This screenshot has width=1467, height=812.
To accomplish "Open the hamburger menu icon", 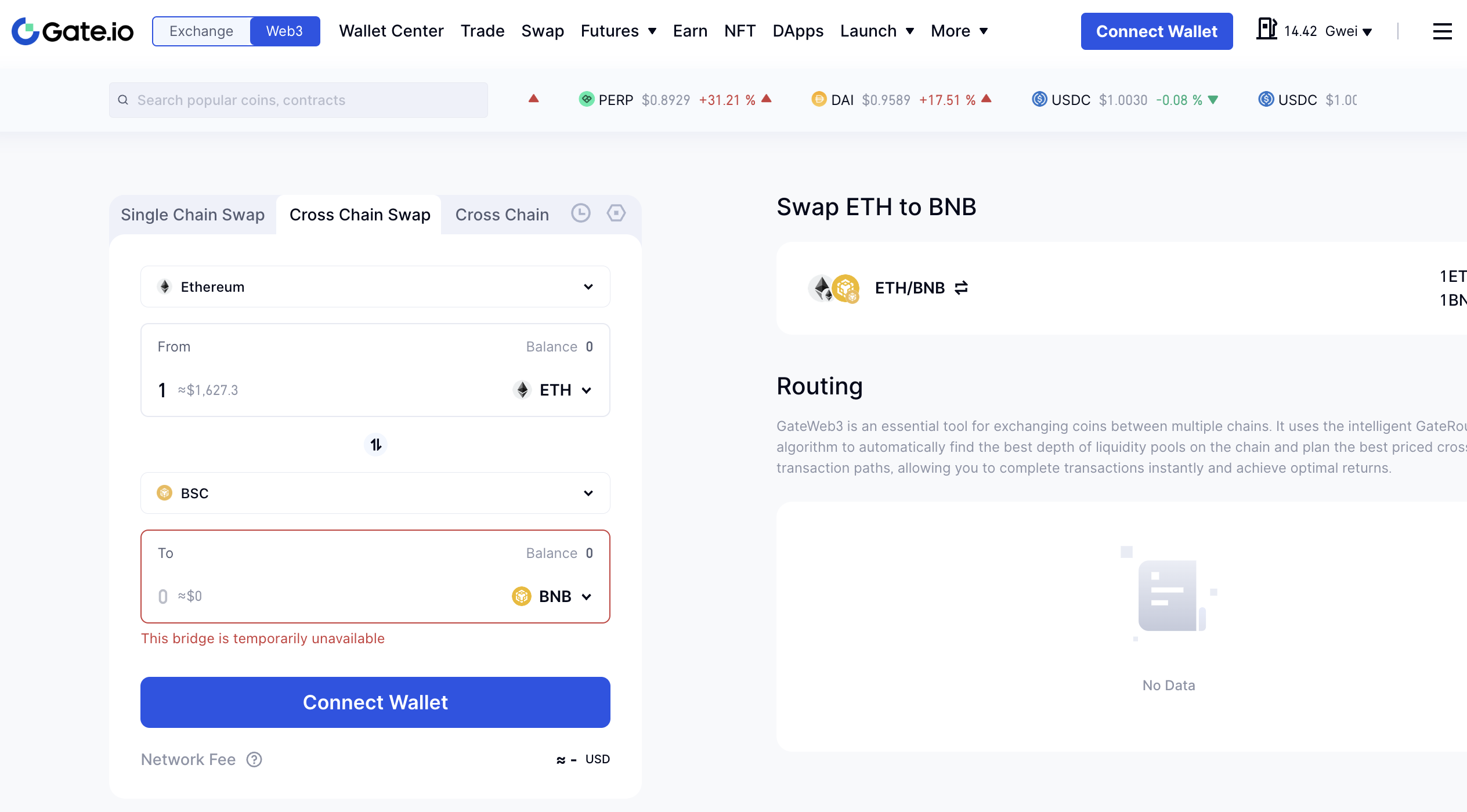I will (x=1442, y=31).
